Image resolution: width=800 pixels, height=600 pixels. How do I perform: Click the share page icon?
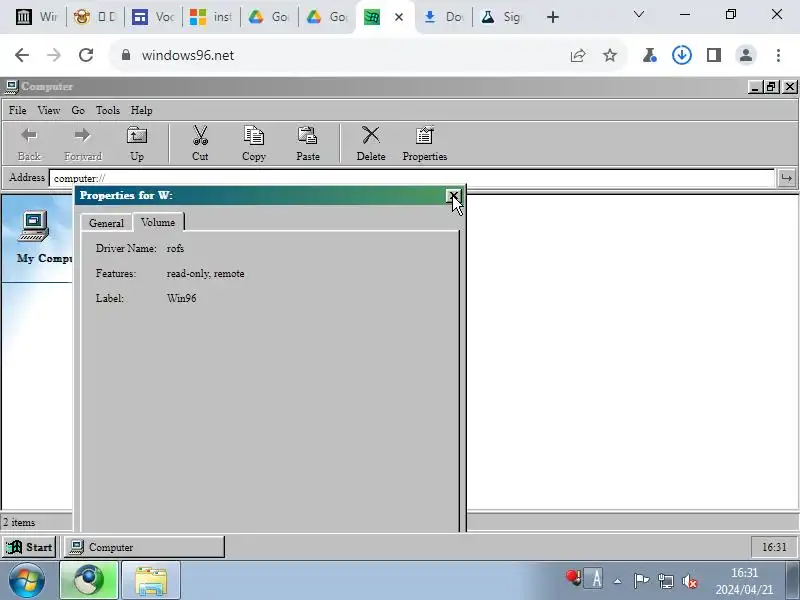click(x=578, y=55)
